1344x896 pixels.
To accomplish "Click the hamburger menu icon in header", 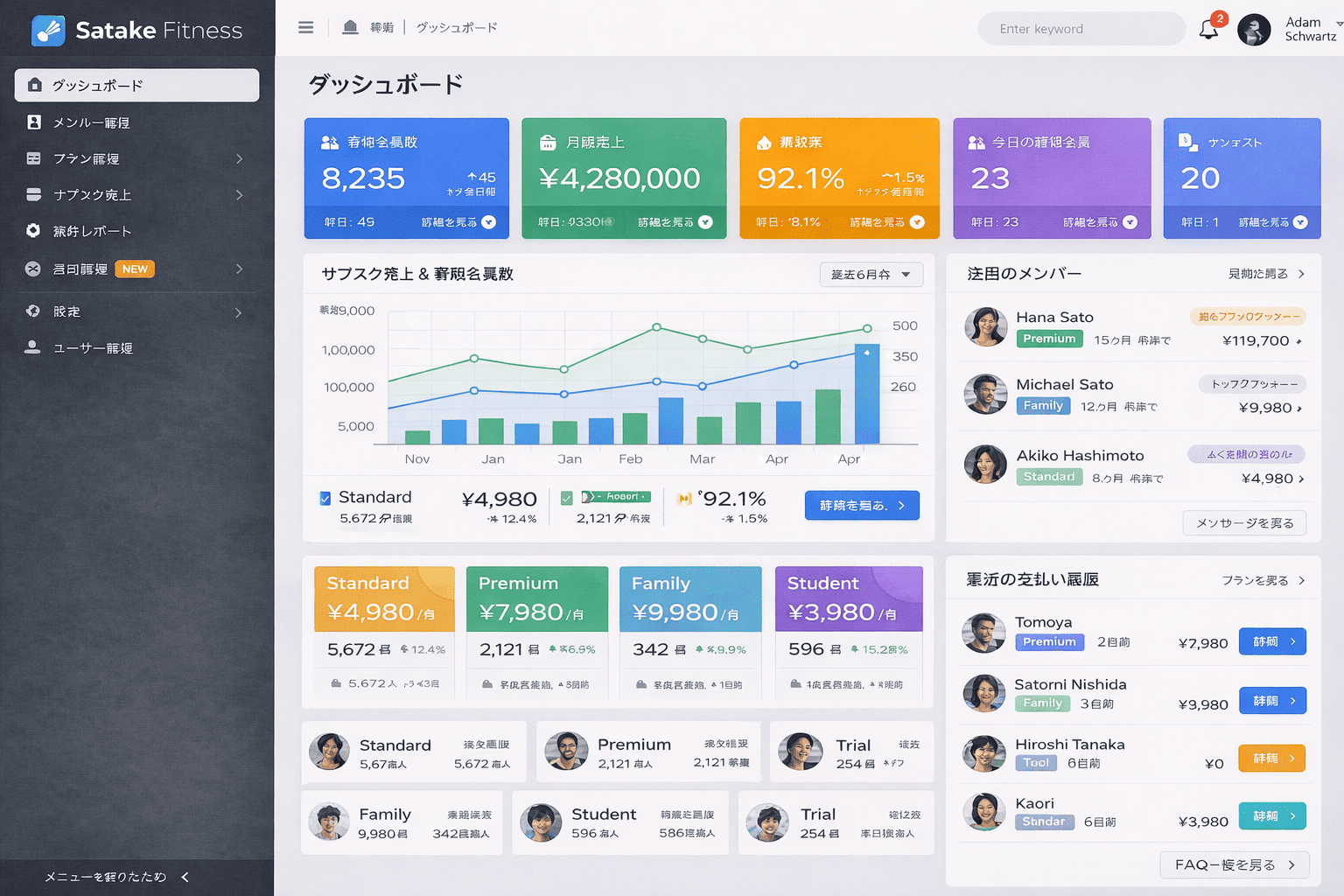I will point(305,28).
